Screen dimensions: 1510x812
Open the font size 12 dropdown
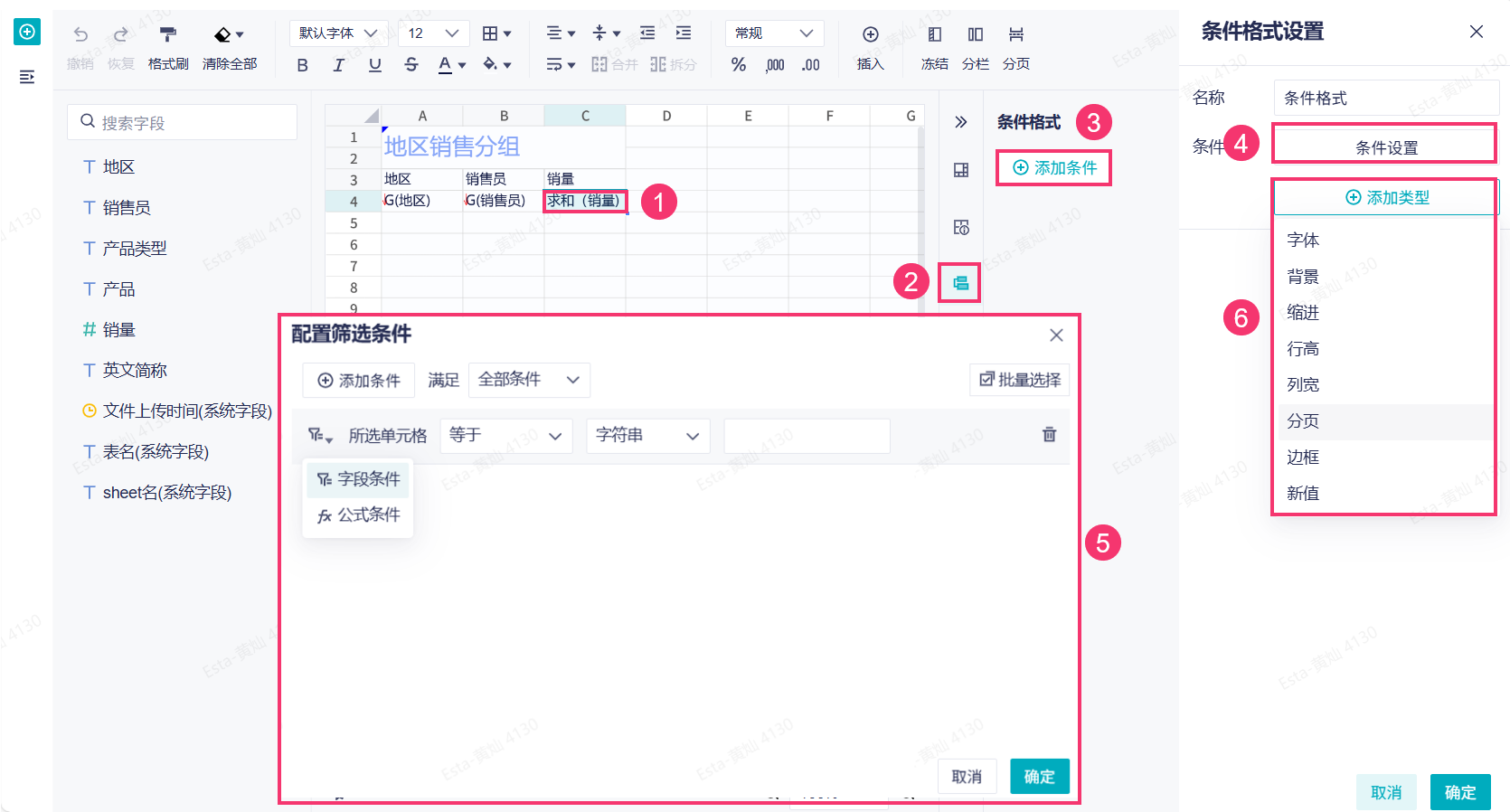[x=434, y=33]
